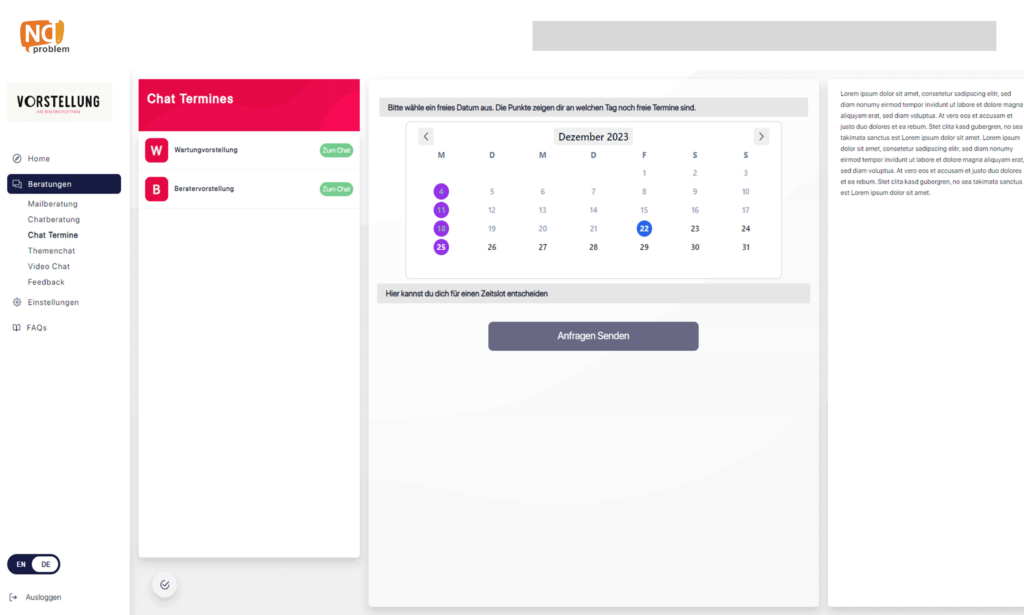Click the Ausloggen logout icon
The height and width of the screenshot is (615, 1024).
point(13,597)
